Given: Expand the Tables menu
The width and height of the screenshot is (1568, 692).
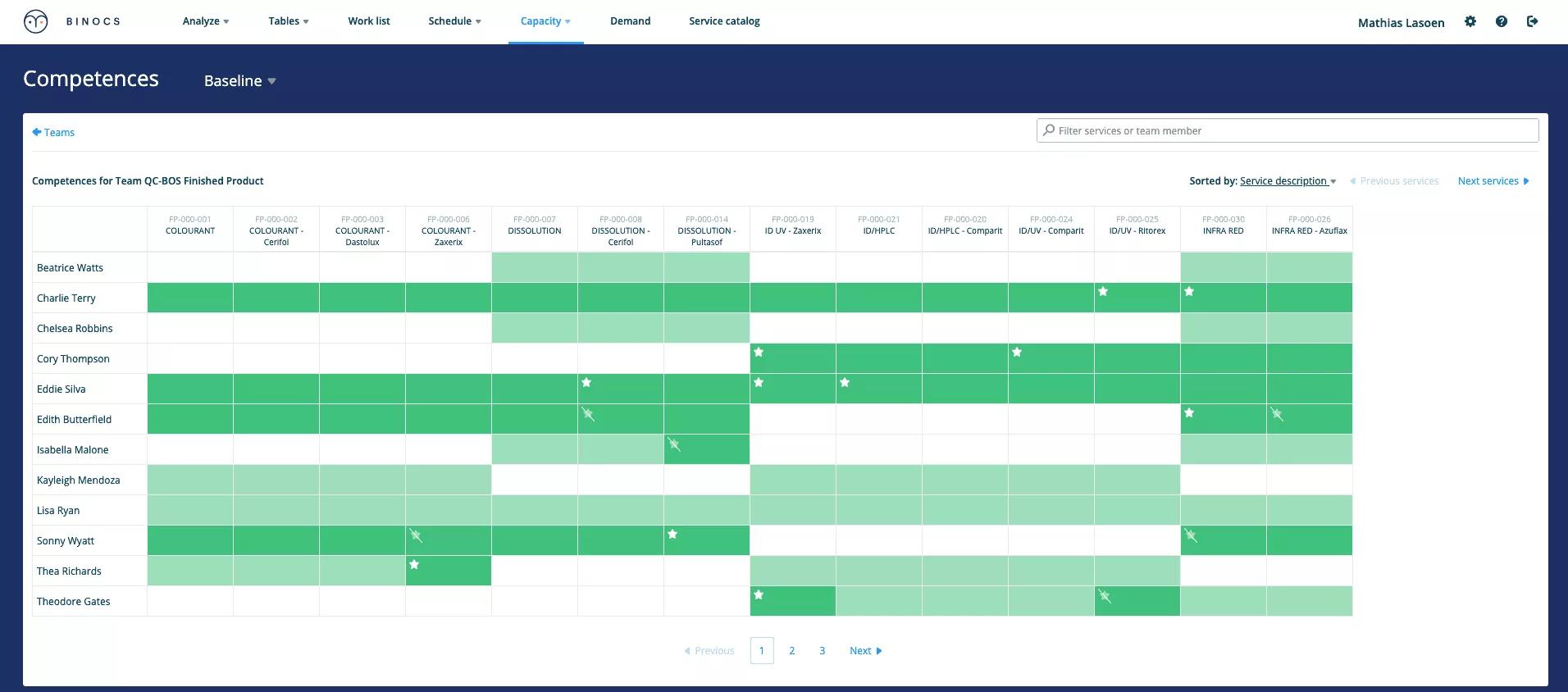Looking at the screenshot, I should click(x=289, y=21).
